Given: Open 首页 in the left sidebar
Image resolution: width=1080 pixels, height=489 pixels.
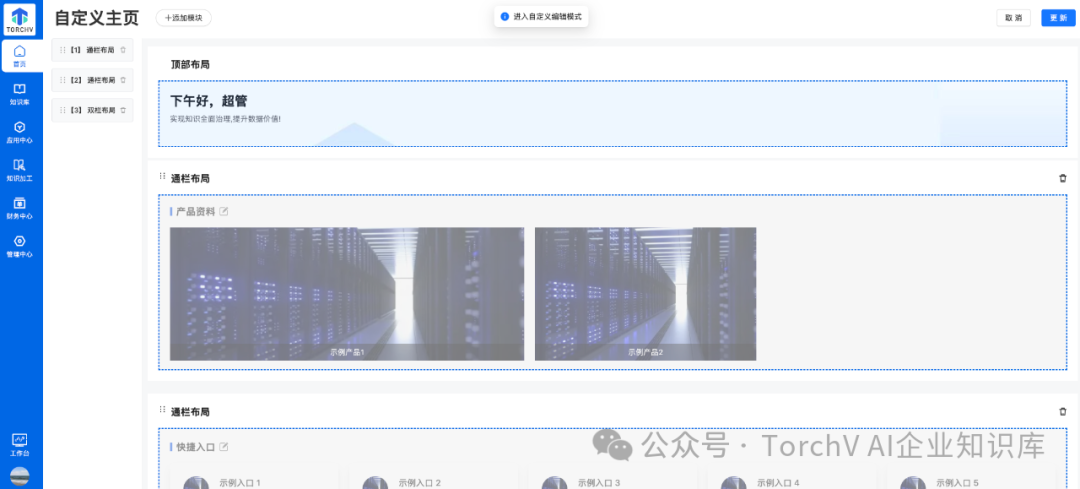Looking at the screenshot, I should coord(20,56).
